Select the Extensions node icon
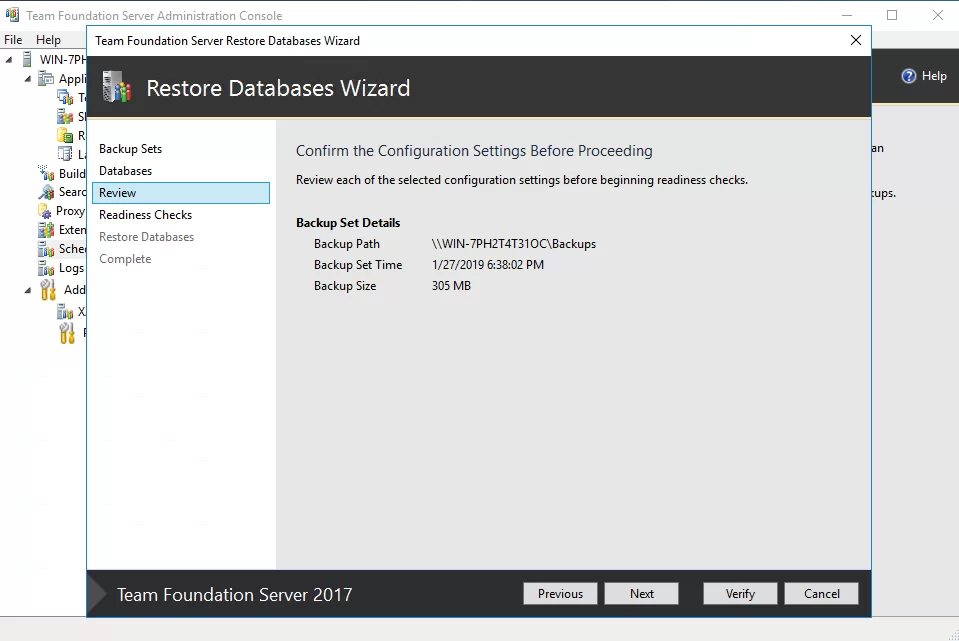Image resolution: width=959 pixels, height=641 pixels. 46,230
